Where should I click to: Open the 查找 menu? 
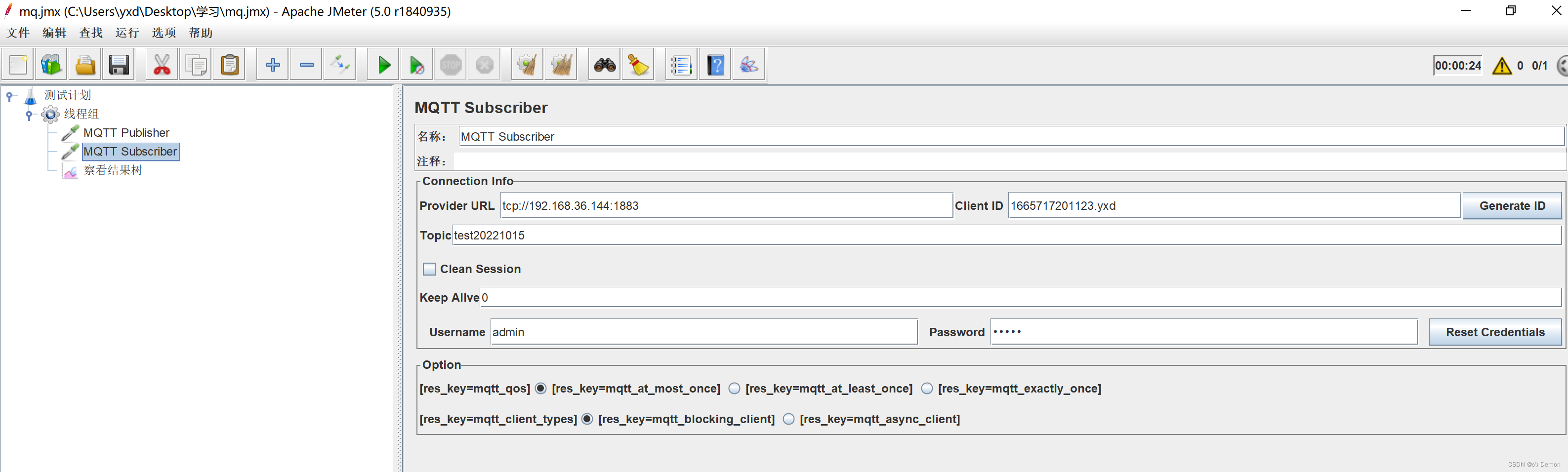point(91,33)
